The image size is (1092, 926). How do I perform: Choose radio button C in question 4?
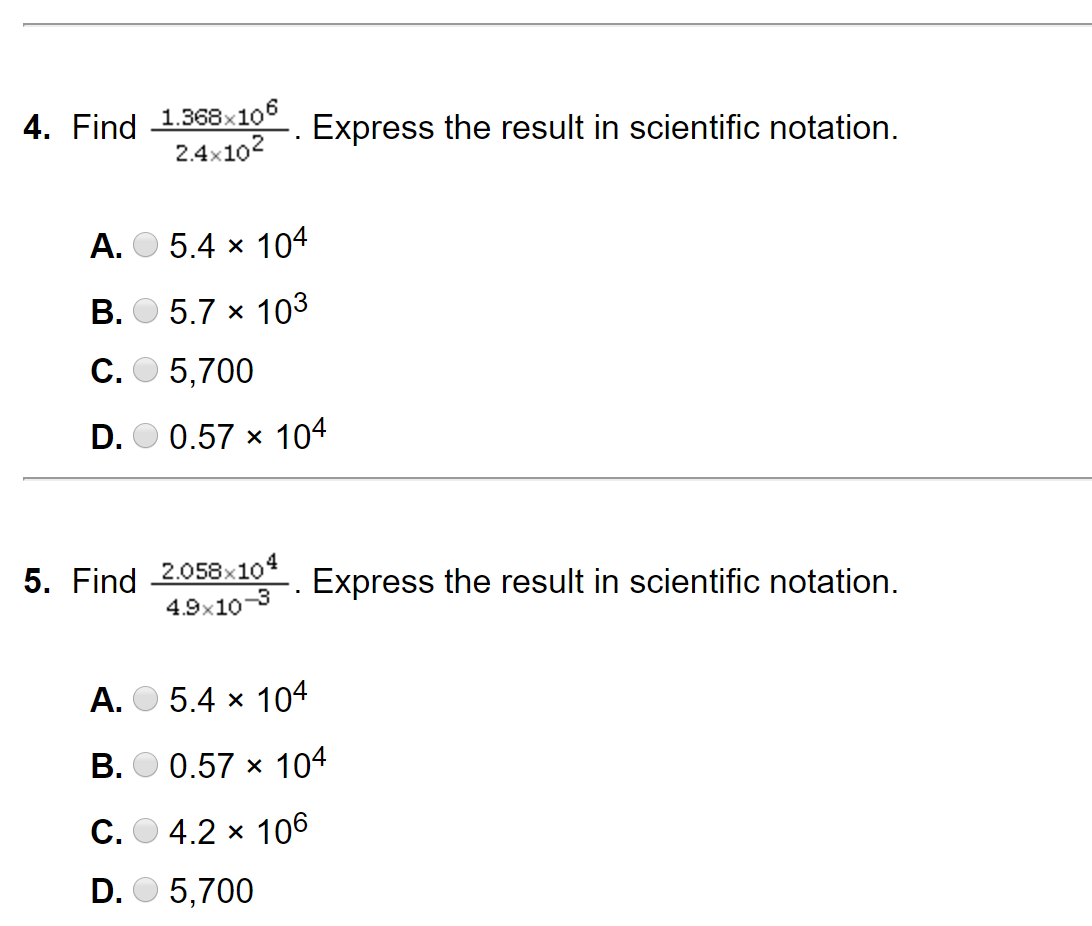coord(146,372)
